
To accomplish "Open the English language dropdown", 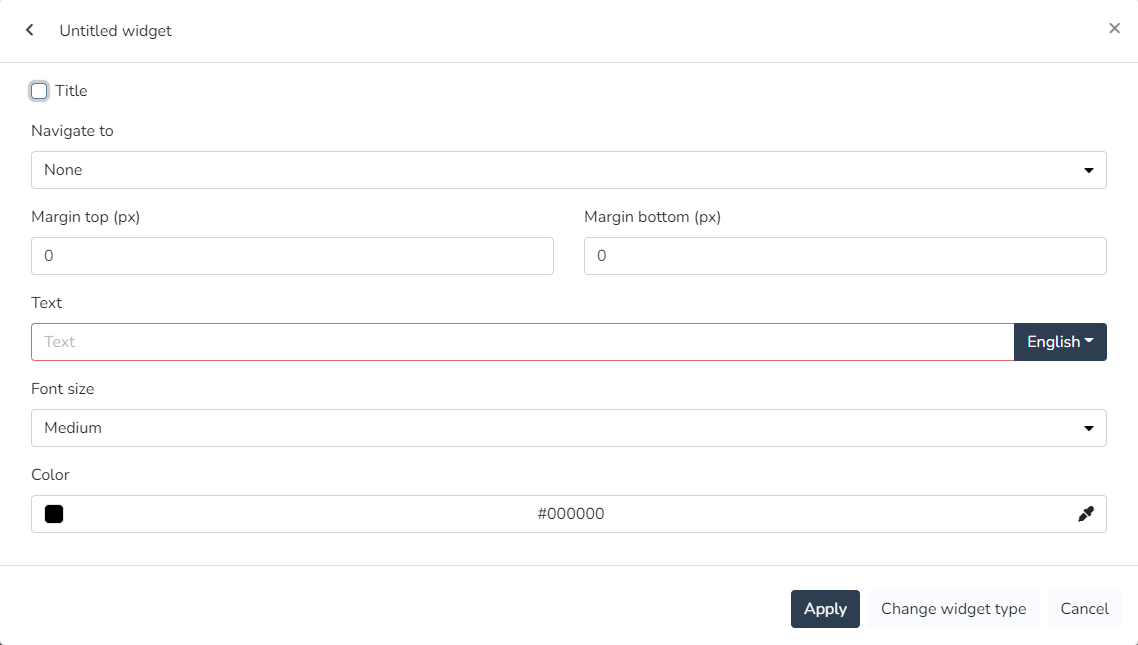I will click(1060, 342).
